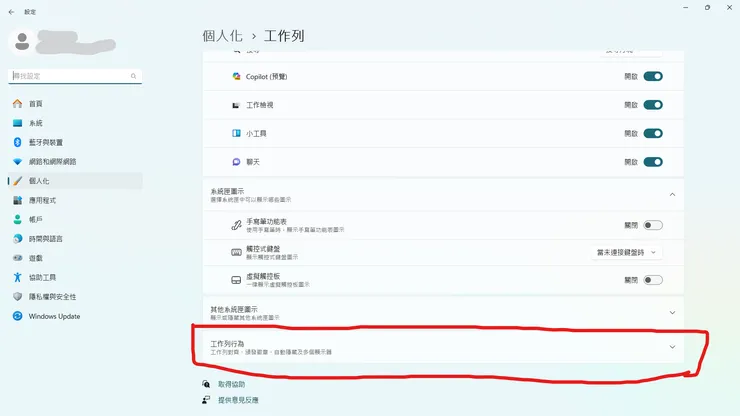The image size is (740, 416).
Task: Select Windows Update in the sidebar
Action: click(x=75, y=316)
